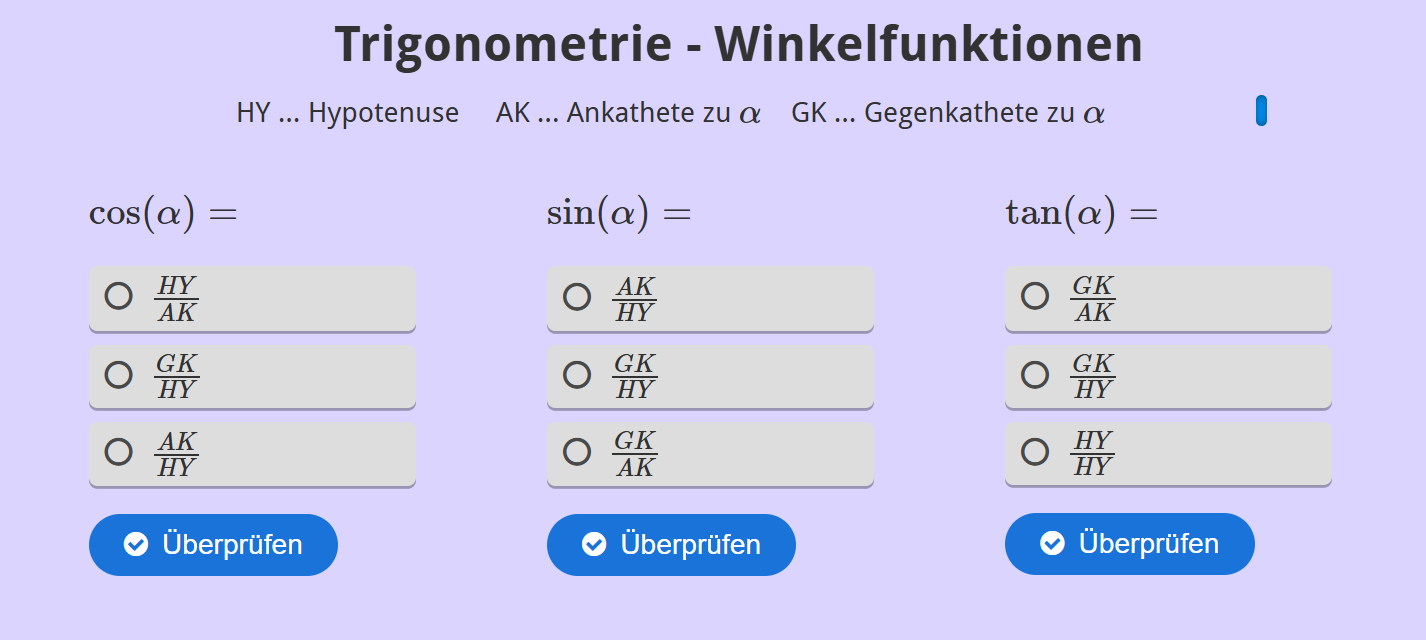Pick HY over HY for tan(α)

(x=1035, y=452)
